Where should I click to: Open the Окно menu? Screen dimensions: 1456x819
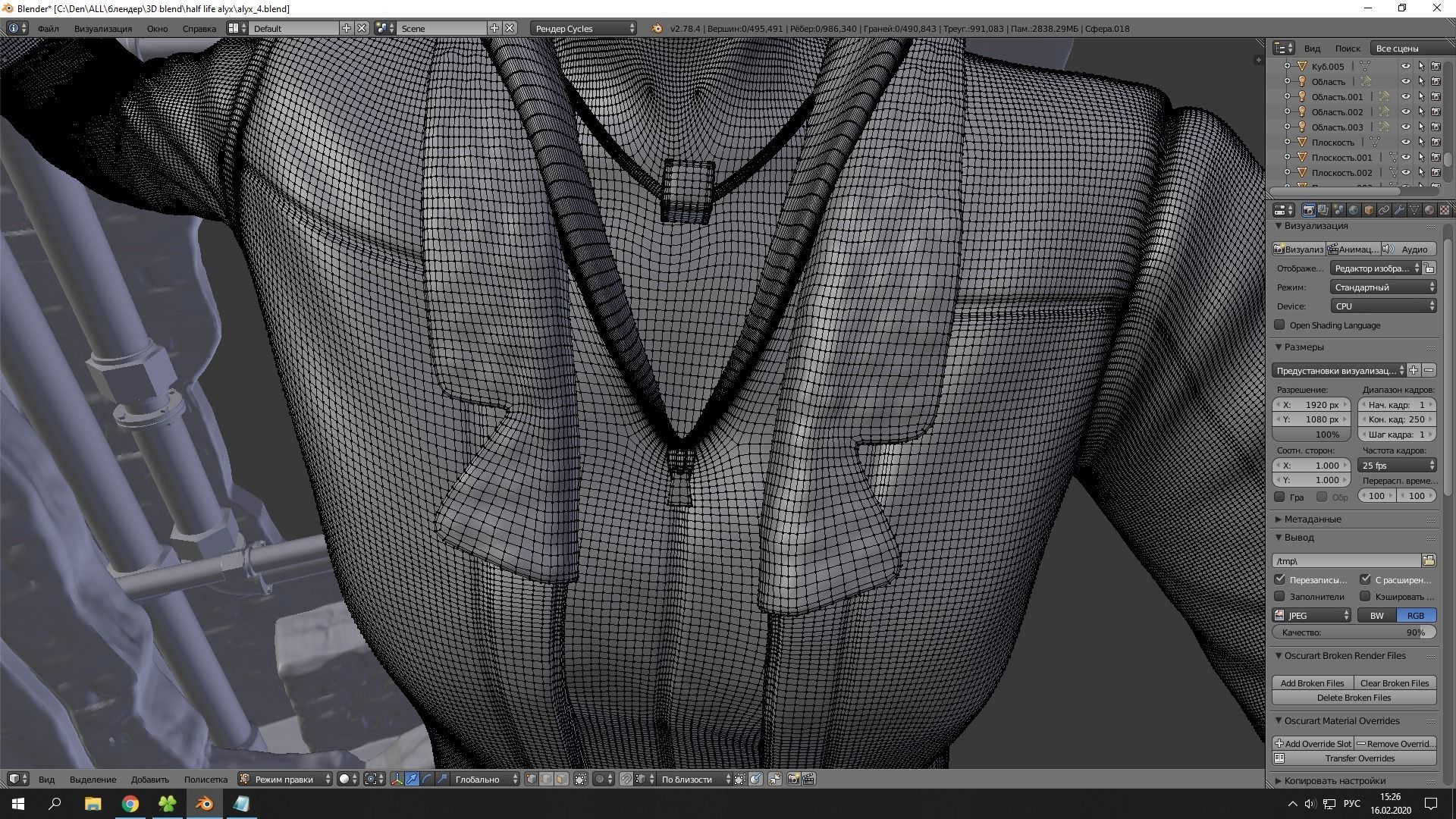click(157, 28)
